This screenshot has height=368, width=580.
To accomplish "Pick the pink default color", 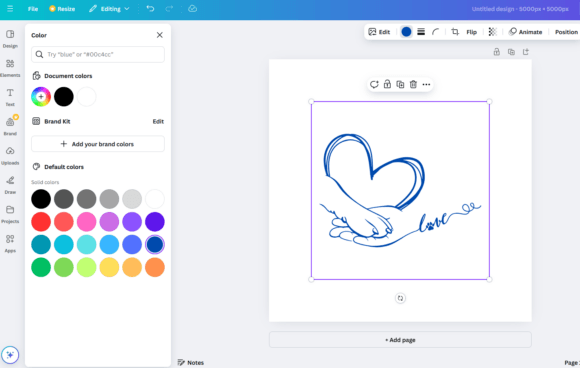I will (87, 222).
